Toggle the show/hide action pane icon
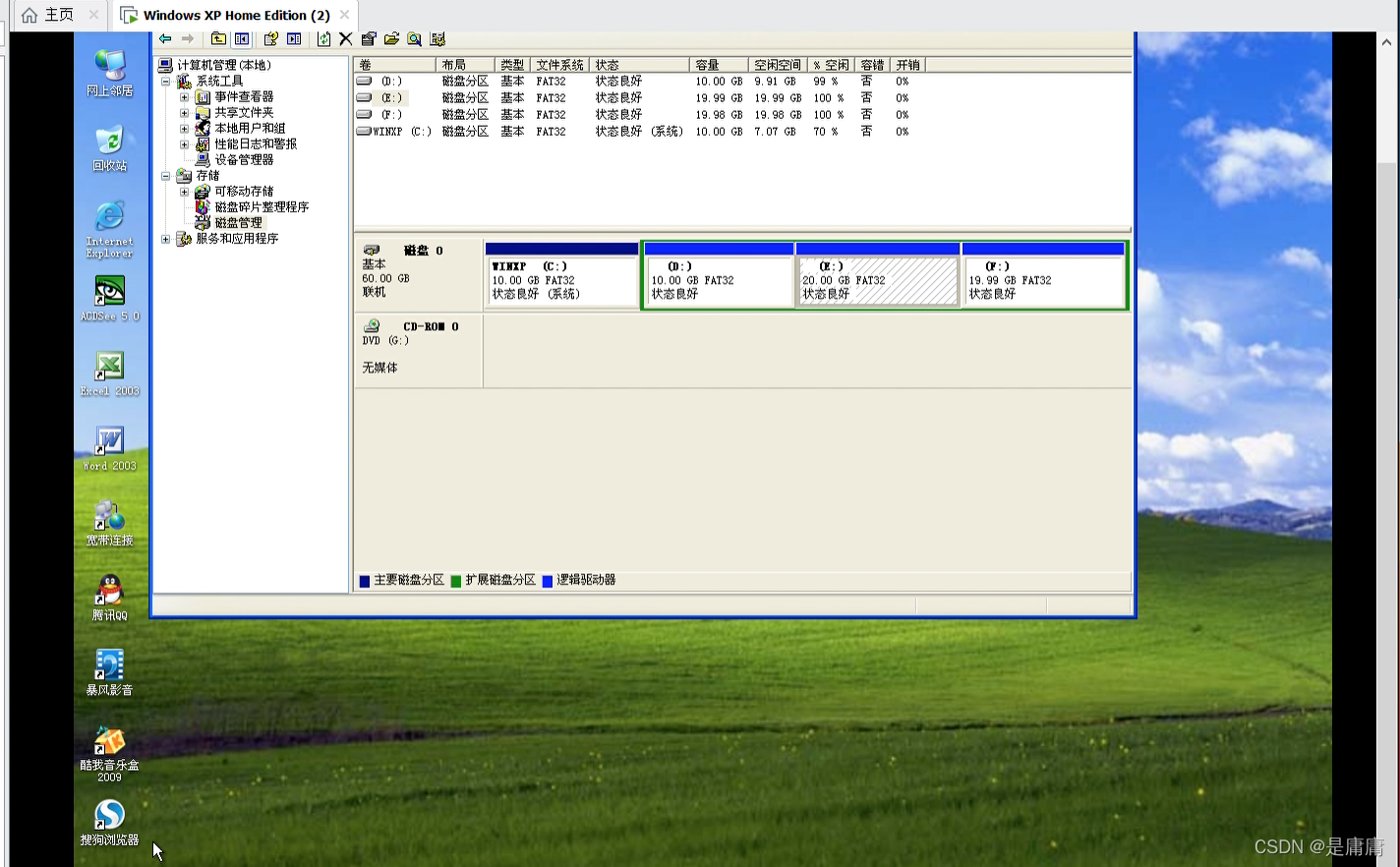 click(x=294, y=39)
